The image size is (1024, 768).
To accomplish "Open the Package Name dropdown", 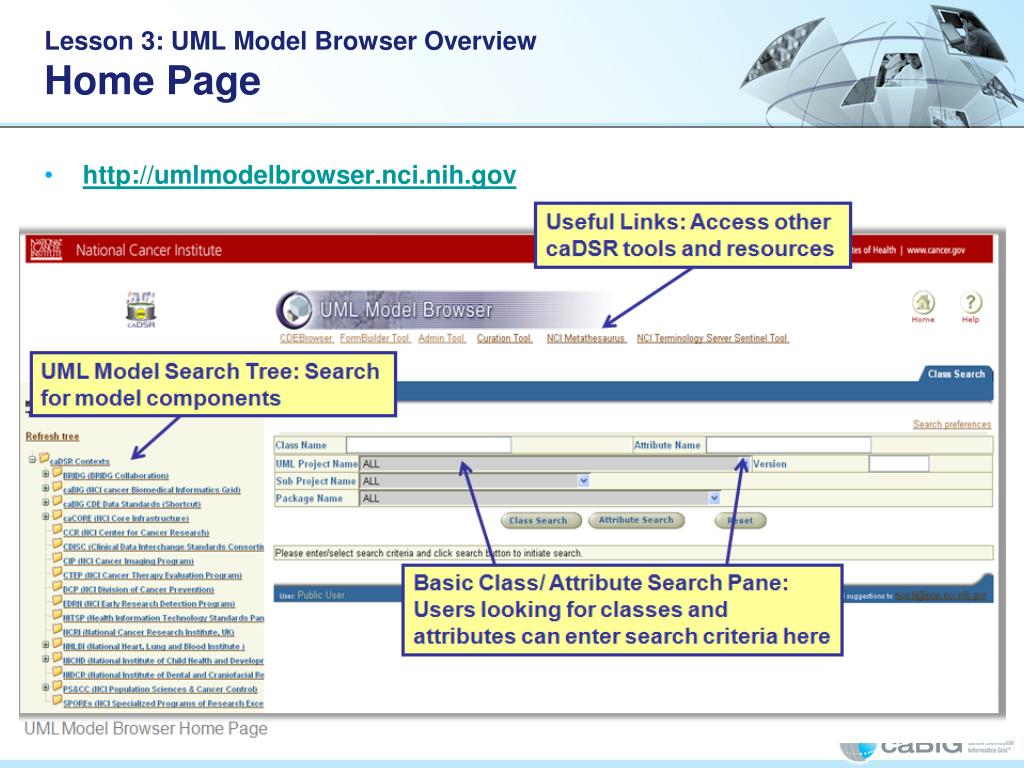I will point(540,498).
